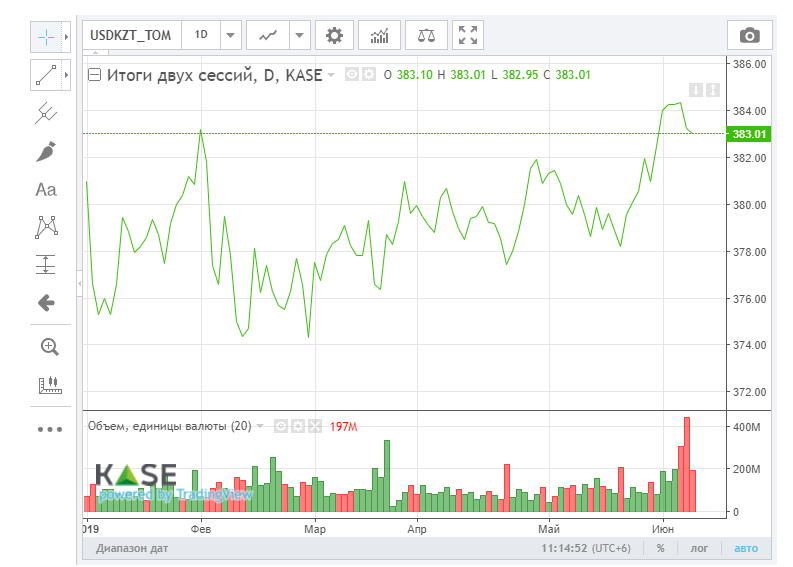Click 'Диапазон дат' date range button
Screen dimensions: 793x567
click(132, 548)
